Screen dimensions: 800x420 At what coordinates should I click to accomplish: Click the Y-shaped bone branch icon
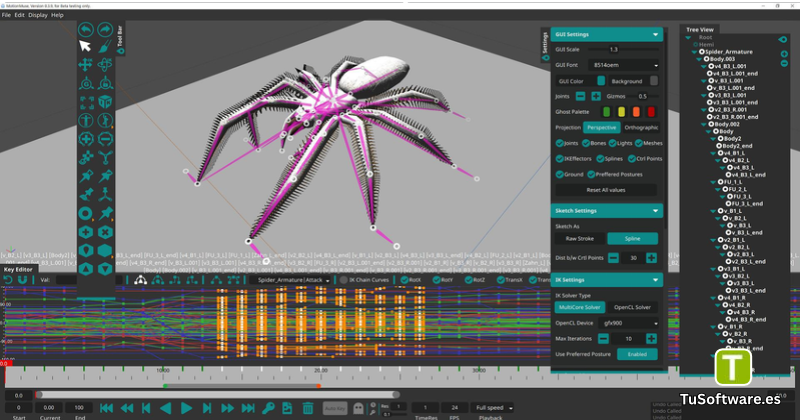(x=105, y=158)
